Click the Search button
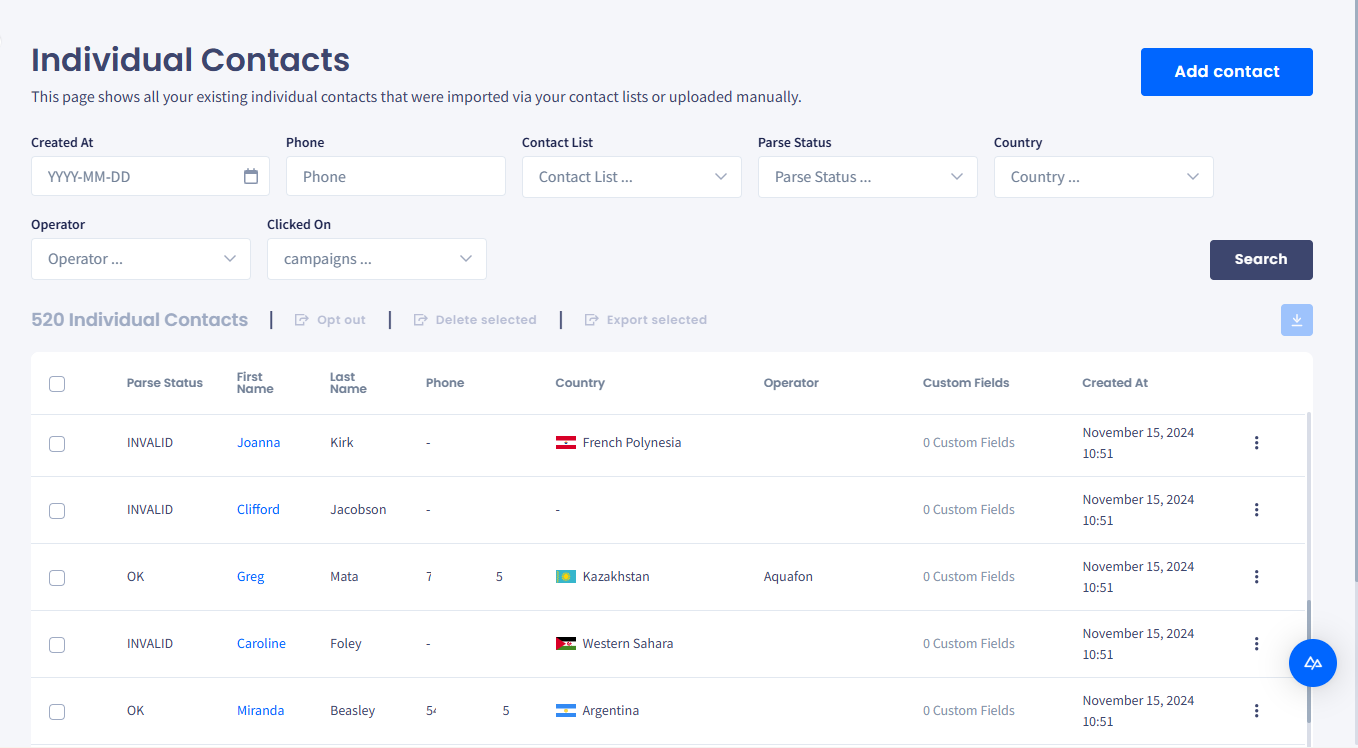The width and height of the screenshot is (1358, 748). [x=1261, y=260]
